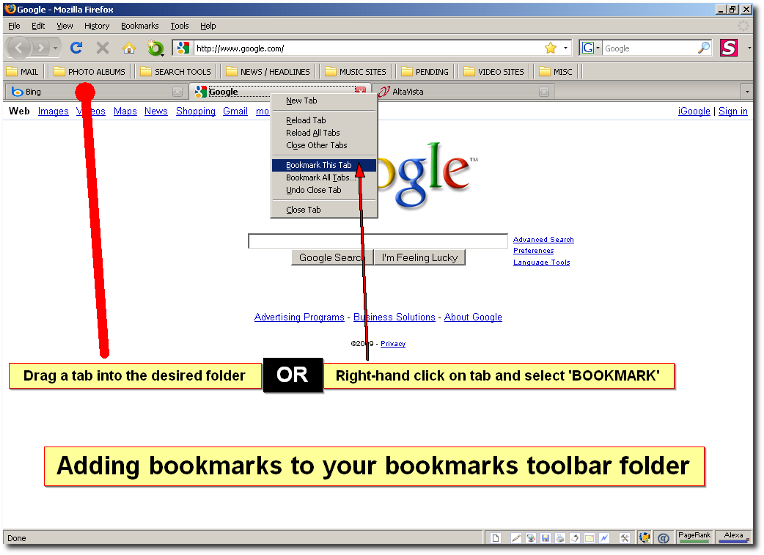Select Bookmark This Tab
This screenshot has height=555, width=764.
[x=324, y=165]
